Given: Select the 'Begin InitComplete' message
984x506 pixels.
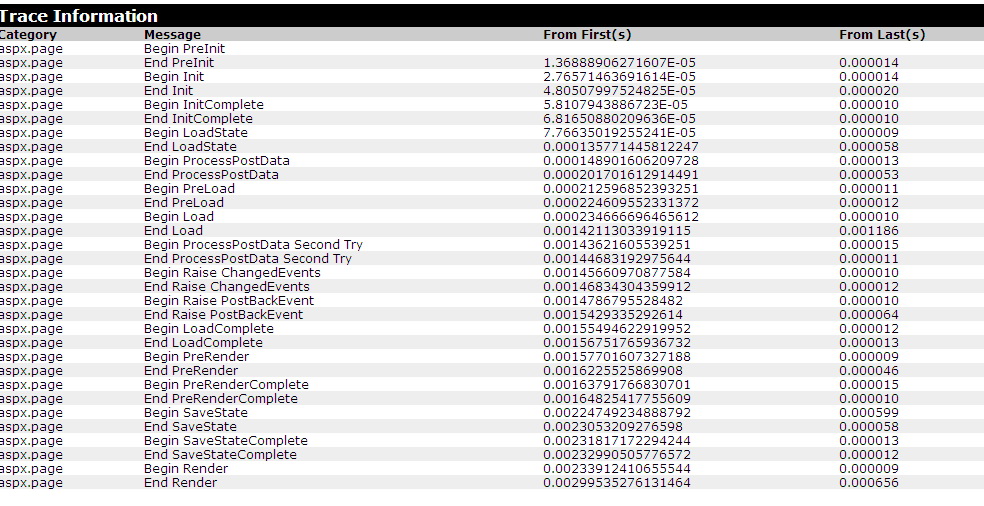Looking at the screenshot, I should 204,104.
